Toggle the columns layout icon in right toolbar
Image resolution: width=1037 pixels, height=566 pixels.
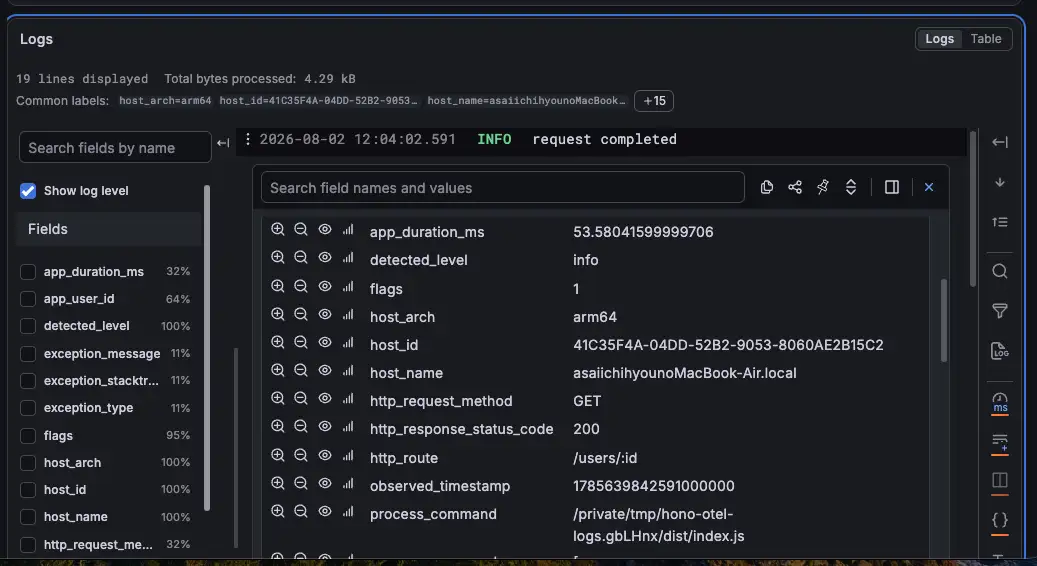(1000, 480)
